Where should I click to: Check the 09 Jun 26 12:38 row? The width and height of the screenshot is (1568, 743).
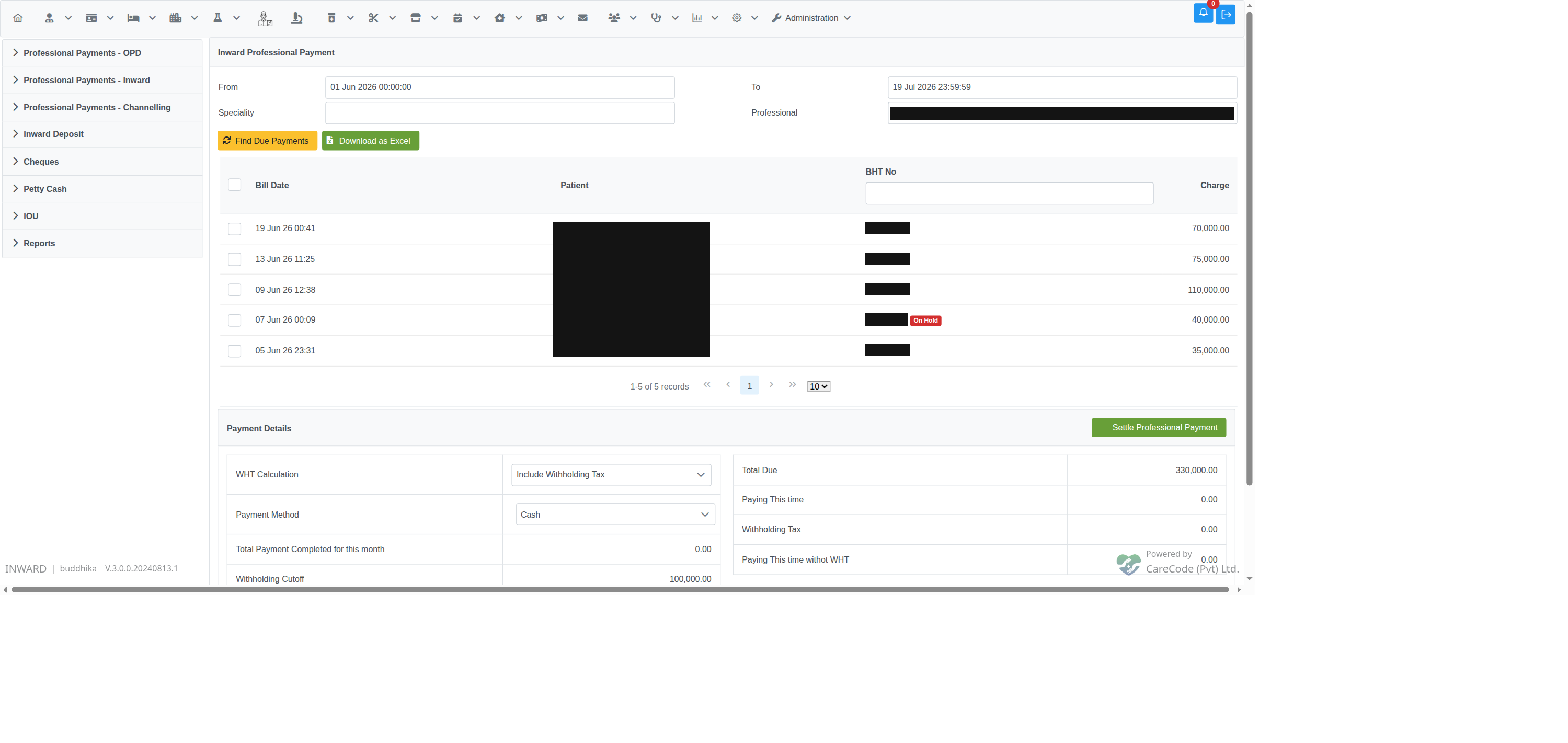(234, 290)
